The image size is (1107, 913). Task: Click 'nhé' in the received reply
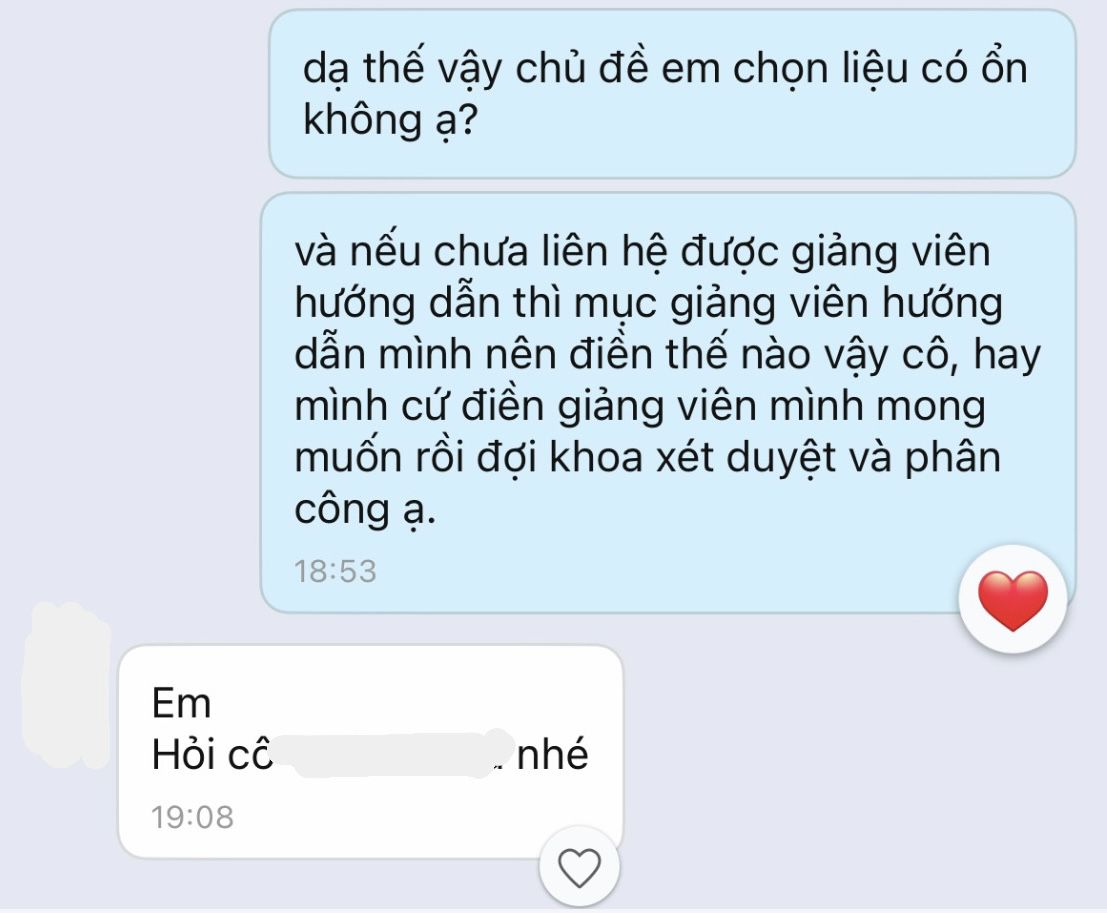coord(552,754)
